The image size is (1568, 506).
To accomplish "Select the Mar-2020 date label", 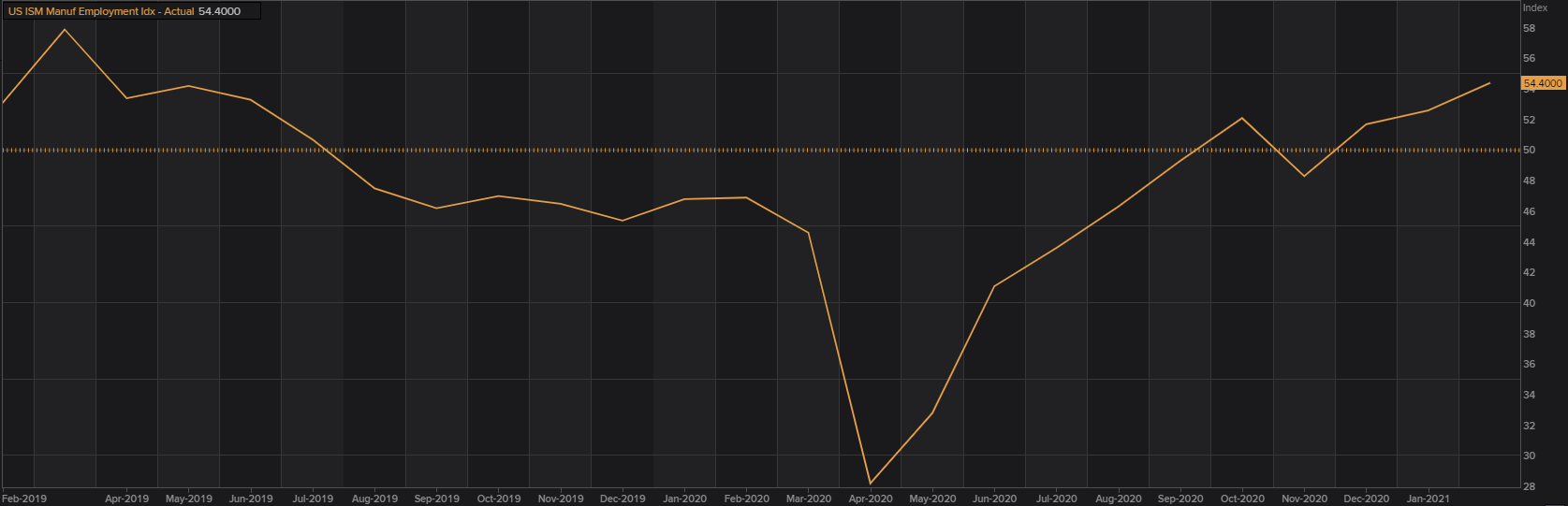I will tap(809, 499).
